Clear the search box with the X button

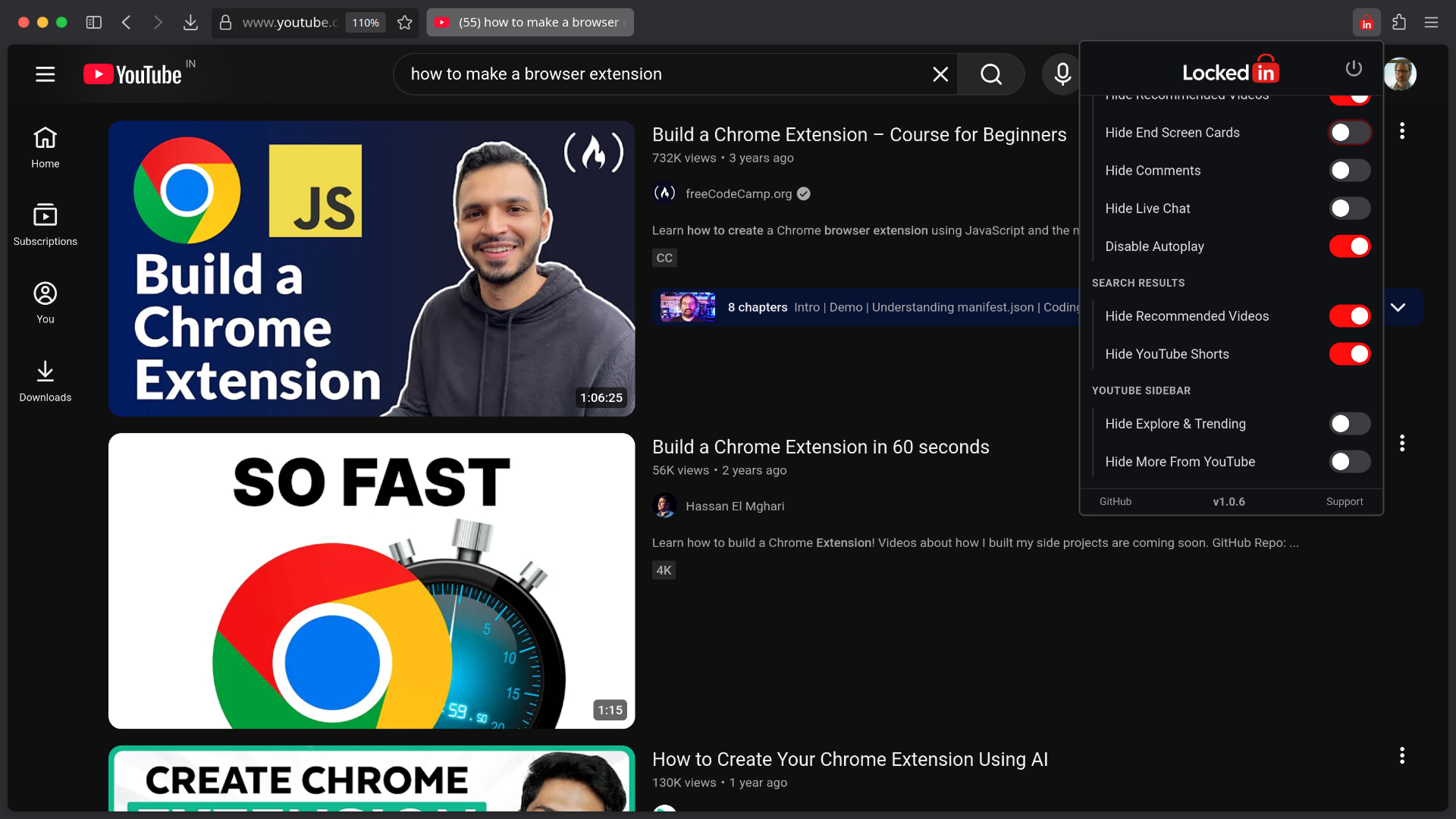(x=940, y=74)
